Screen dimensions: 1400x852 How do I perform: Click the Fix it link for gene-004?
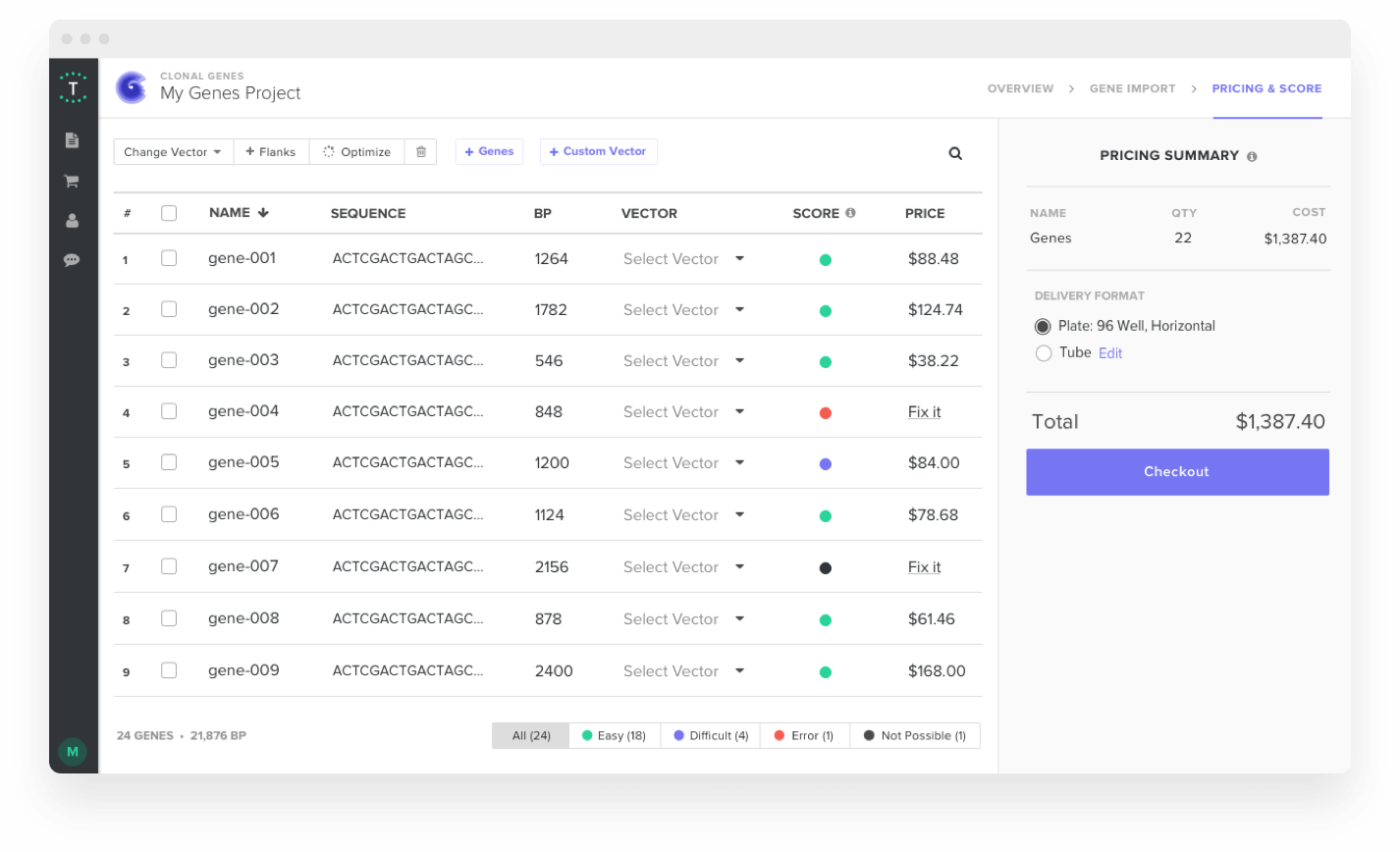924,412
